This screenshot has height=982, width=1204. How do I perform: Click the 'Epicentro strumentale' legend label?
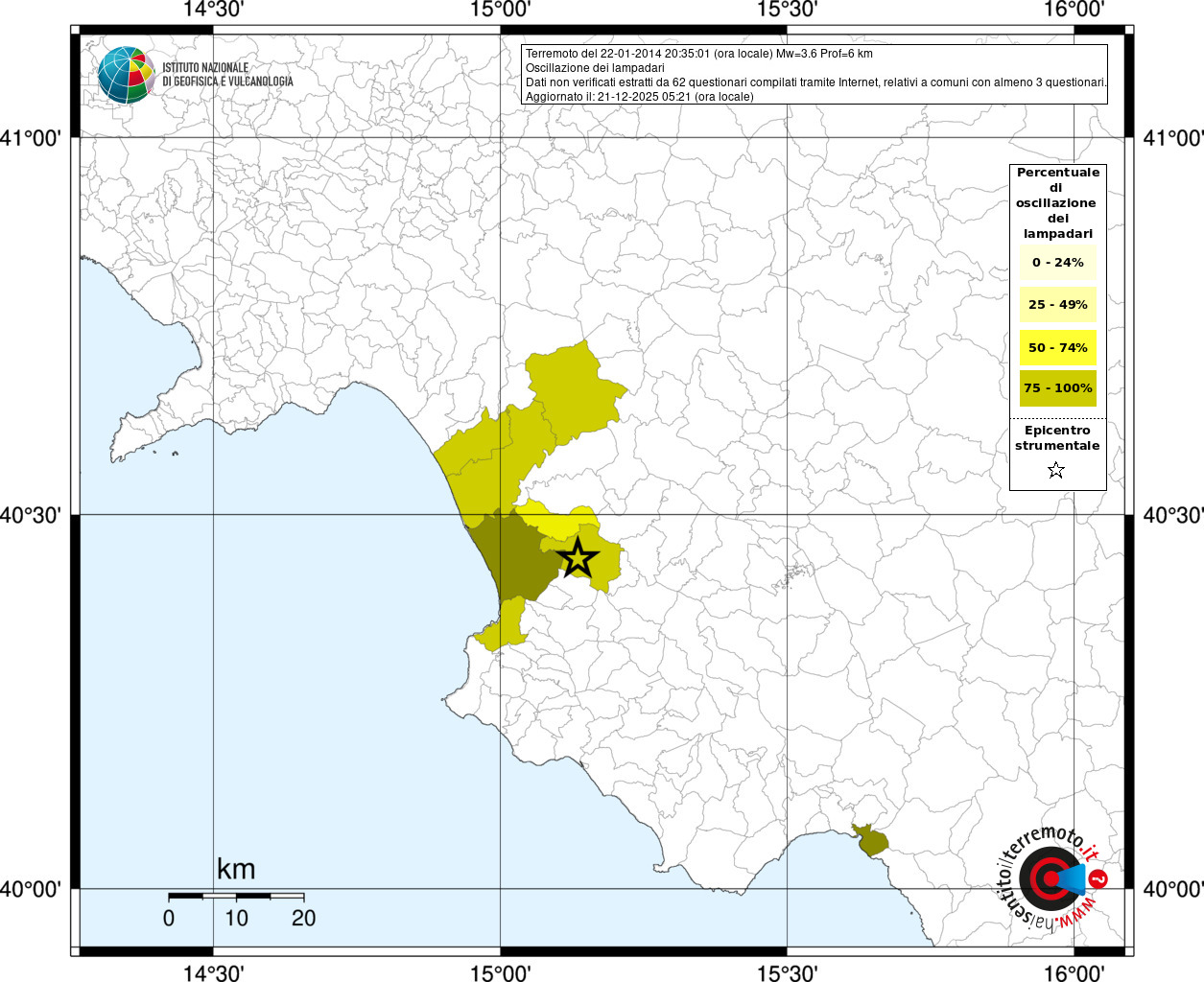point(1057,438)
